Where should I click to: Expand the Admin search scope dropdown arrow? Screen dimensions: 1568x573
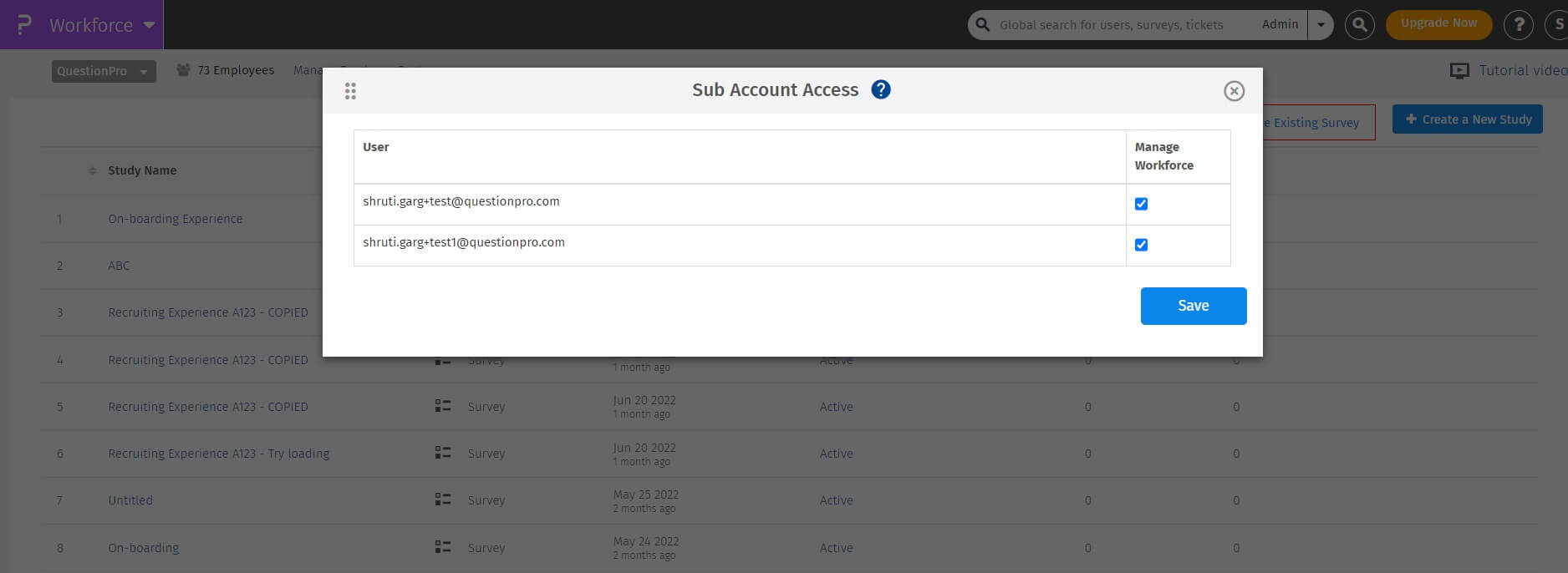(1321, 25)
